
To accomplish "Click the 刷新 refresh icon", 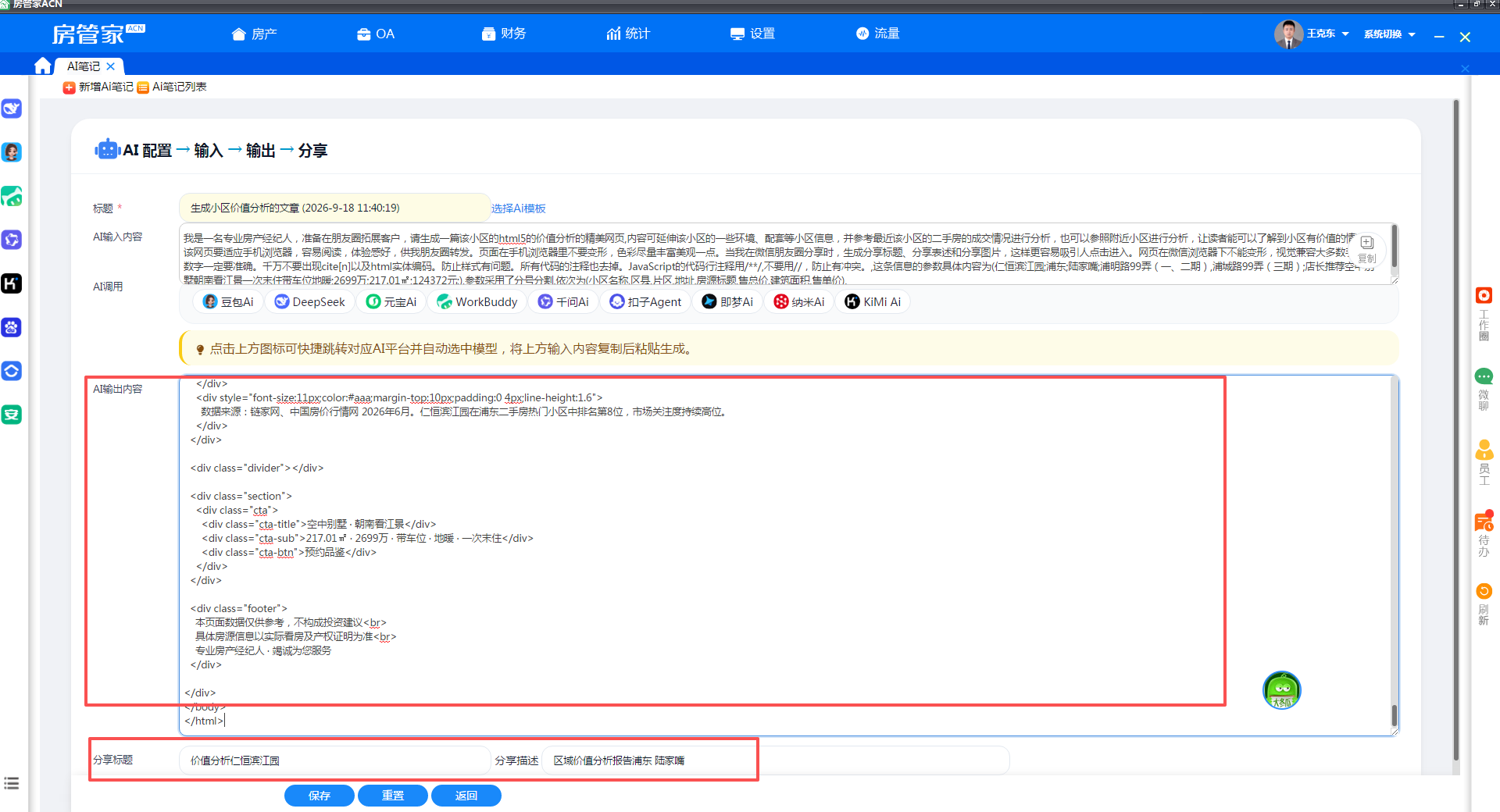I will pyautogui.click(x=1484, y=604).
